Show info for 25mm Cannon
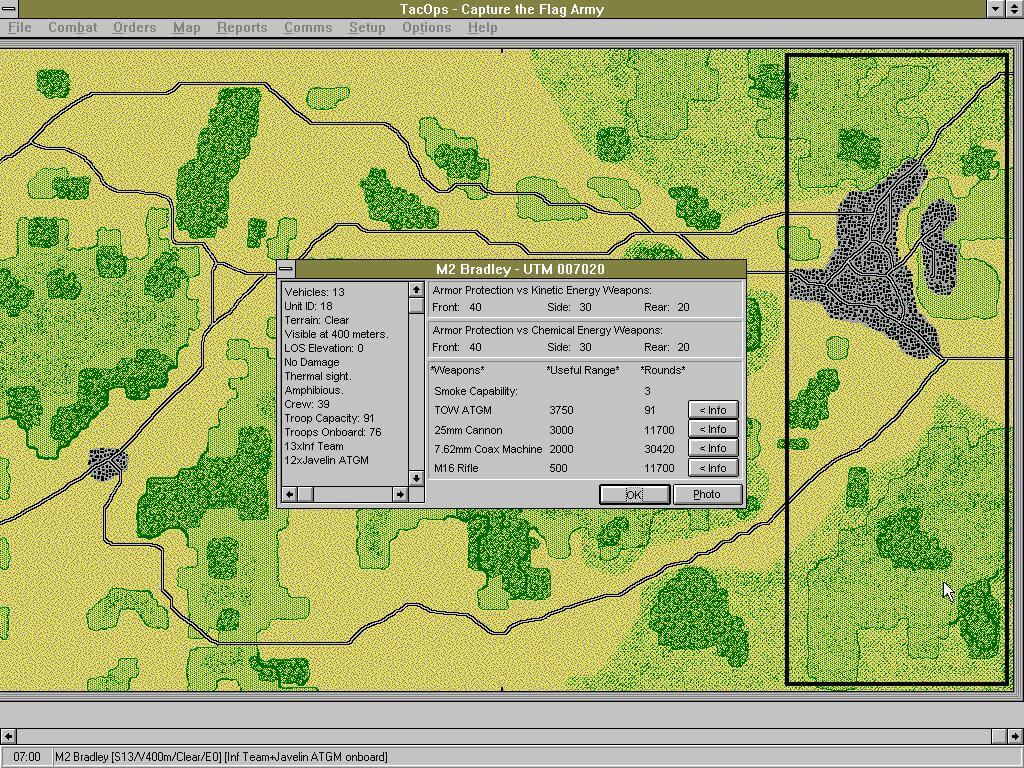1024x768 pixels. [x=713, y=429]
